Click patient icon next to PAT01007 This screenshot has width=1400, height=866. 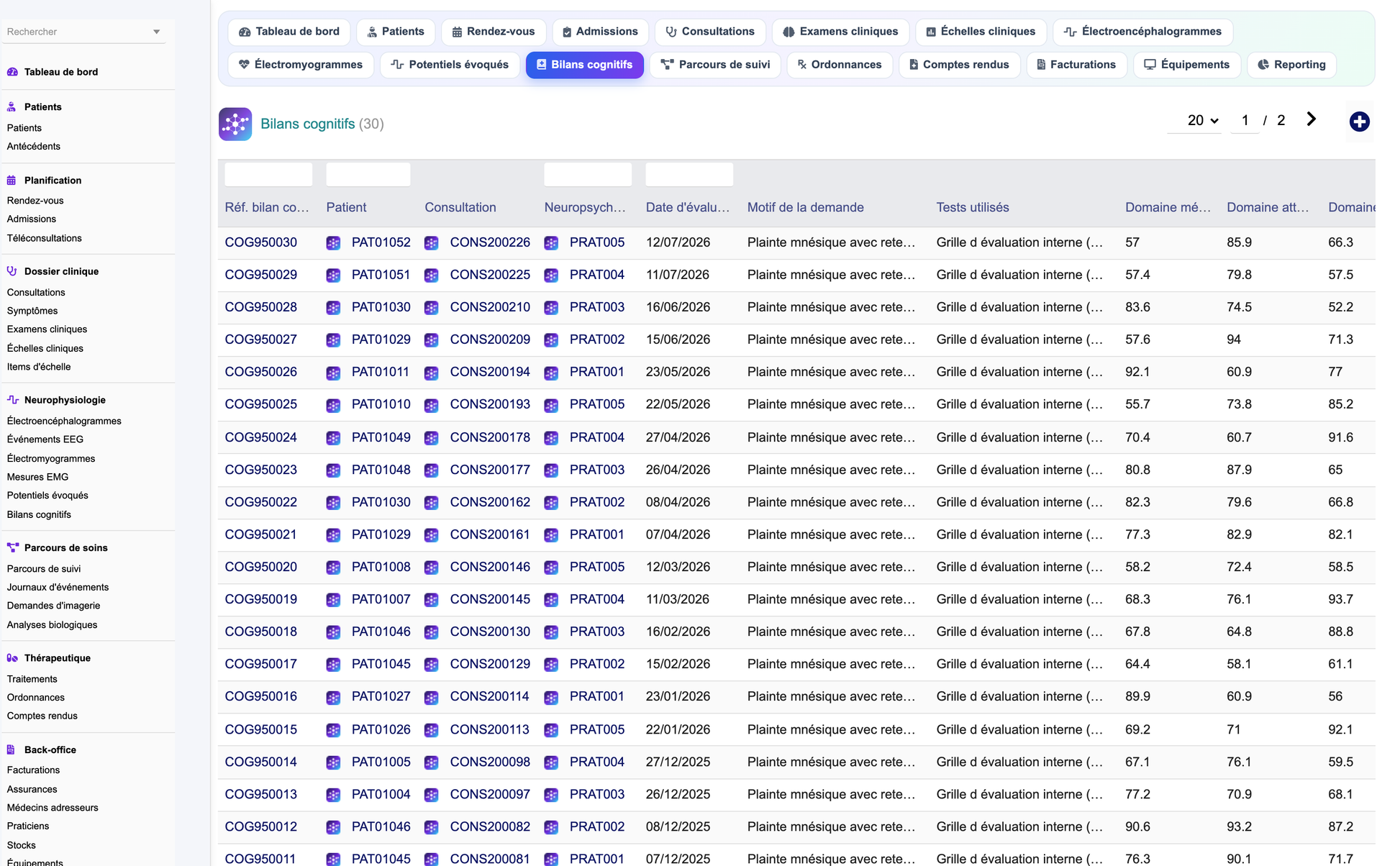tap(333, 600)
